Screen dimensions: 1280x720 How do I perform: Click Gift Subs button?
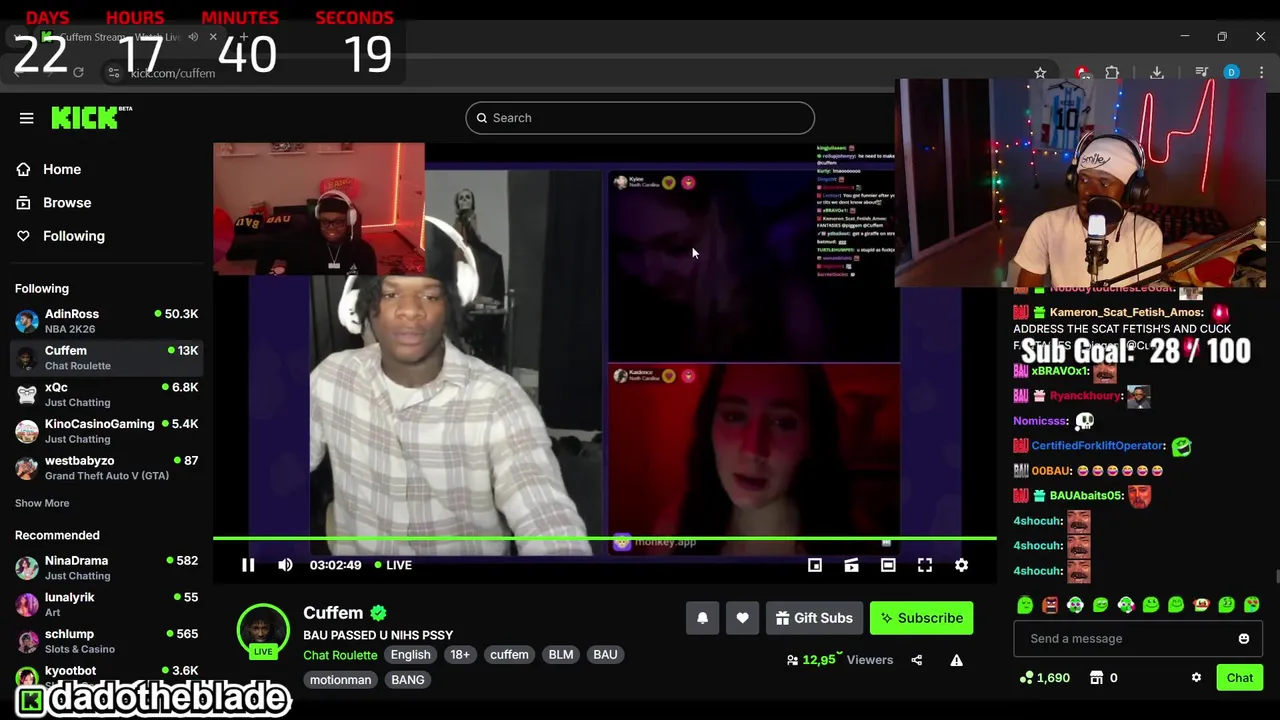814,618
